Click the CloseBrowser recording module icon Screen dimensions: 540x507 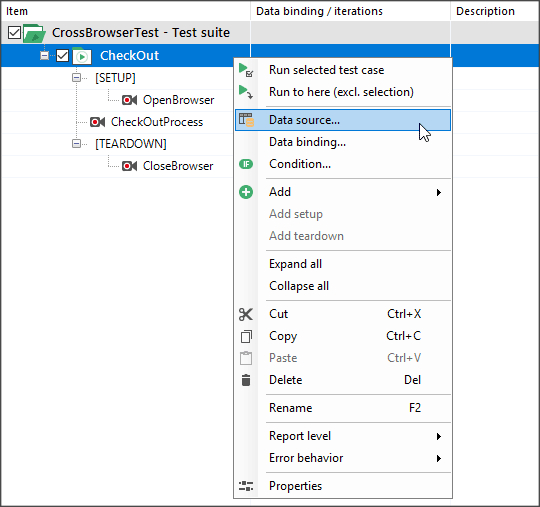(129, 166)
